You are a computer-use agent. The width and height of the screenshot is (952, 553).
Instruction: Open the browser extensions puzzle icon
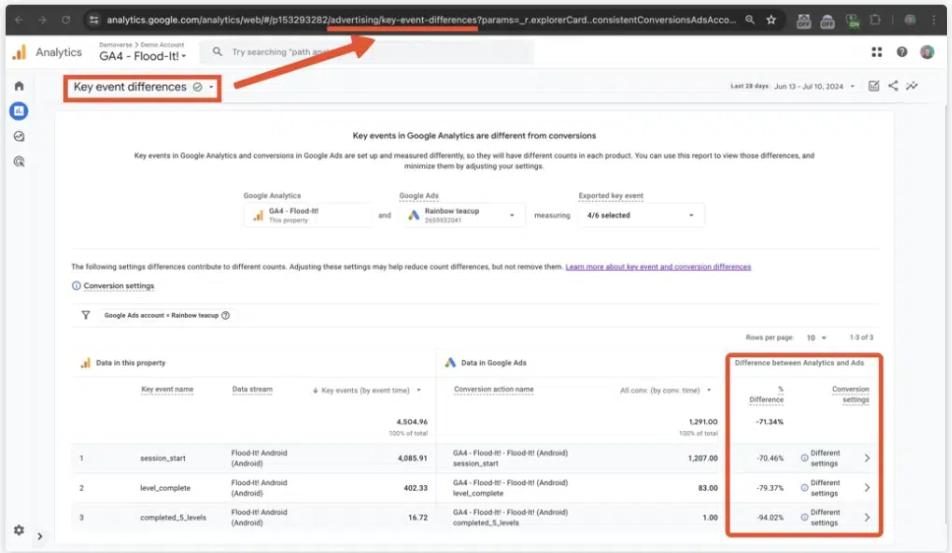(x=875, y=20)
